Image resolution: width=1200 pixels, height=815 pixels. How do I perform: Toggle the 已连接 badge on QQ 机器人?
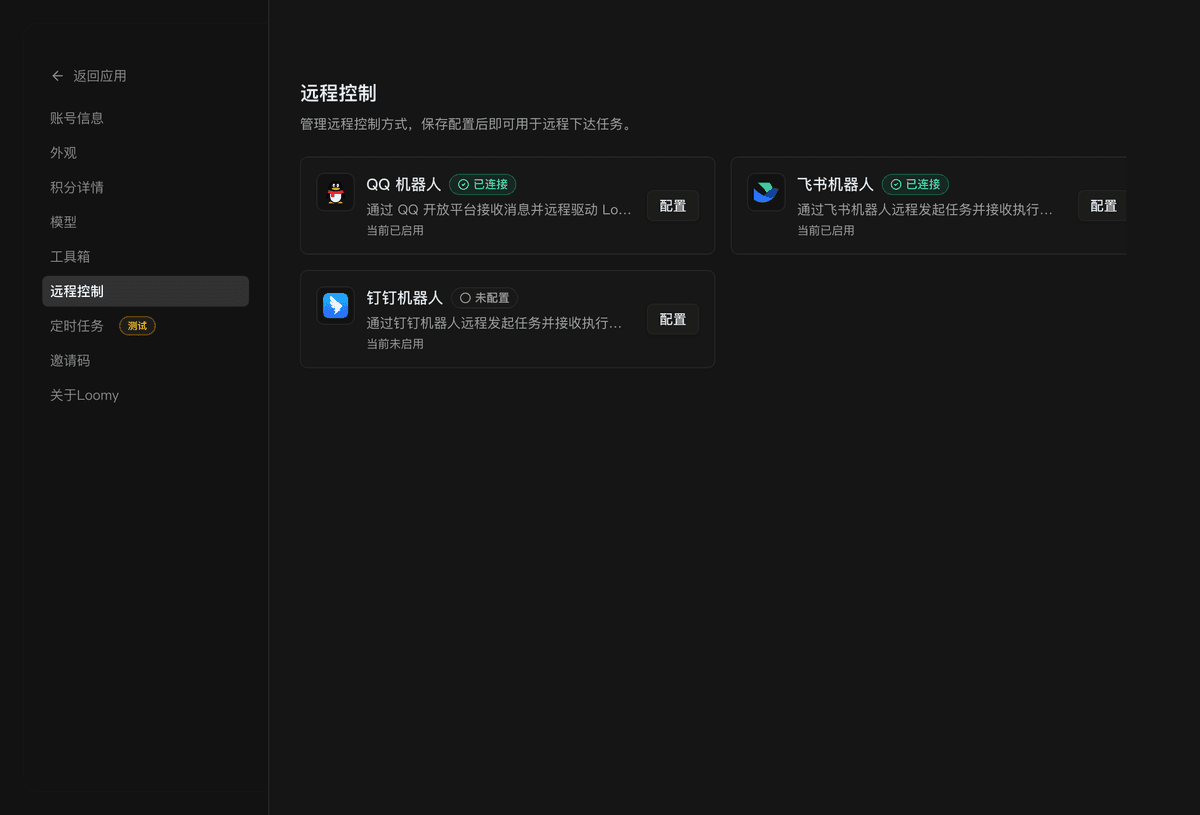pyautogui.click(x=483, y=184)
